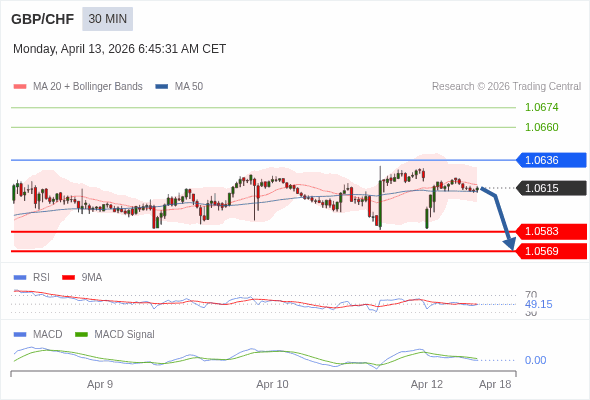Click the black 1.0615 current price tag
Image resolution: width=590 pixels, height=400 pixels.
(x=551, y=188)
